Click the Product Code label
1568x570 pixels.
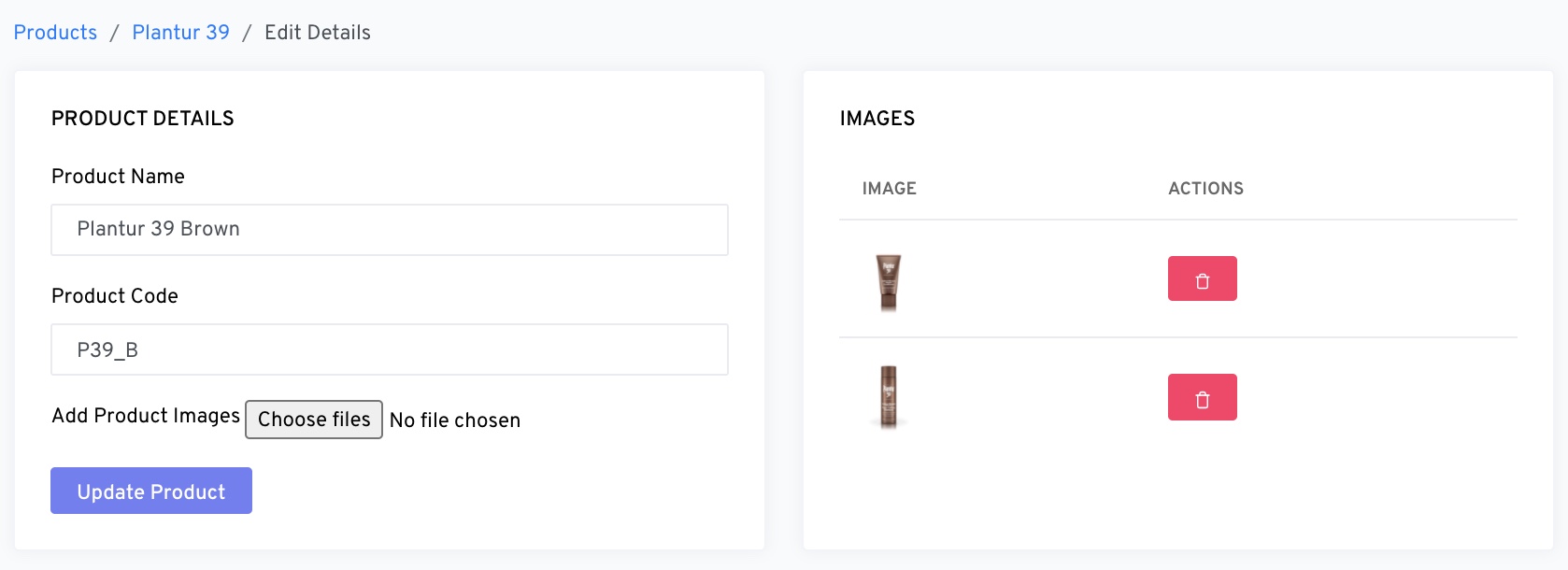tap(115, 296)
